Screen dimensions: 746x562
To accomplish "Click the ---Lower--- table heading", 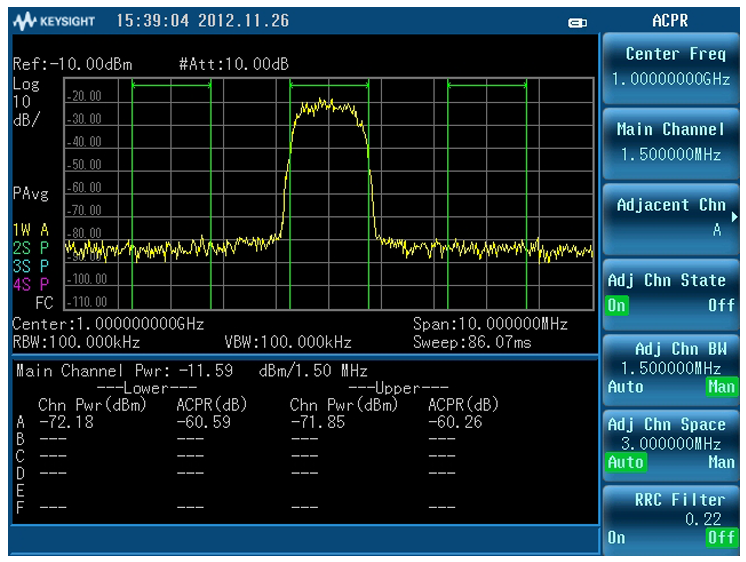I will 147,388.
